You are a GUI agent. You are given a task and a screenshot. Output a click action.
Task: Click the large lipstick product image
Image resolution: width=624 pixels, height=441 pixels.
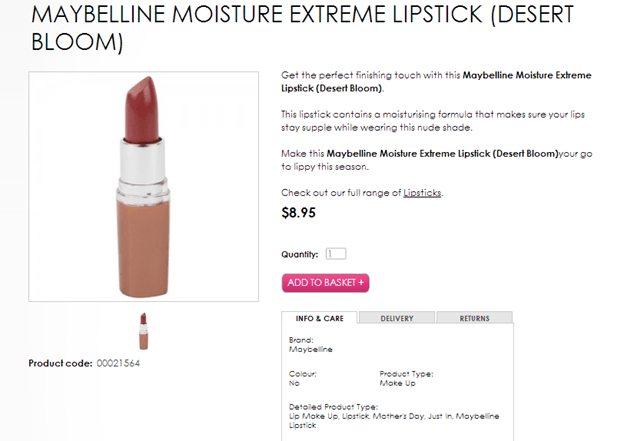pyautogui.click(x=145, y=186)
